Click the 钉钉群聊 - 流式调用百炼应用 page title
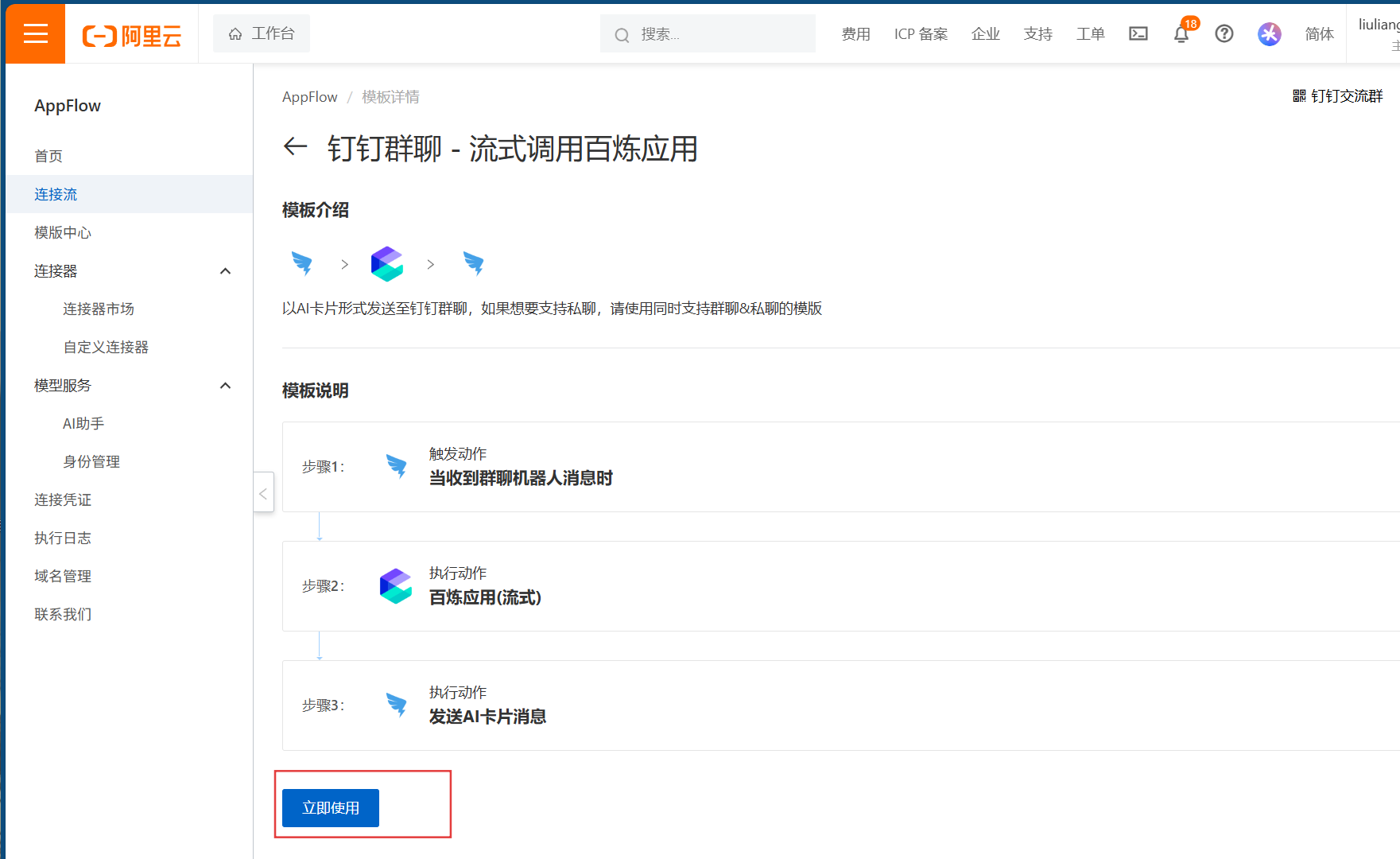This screenshot has height=859, width=1400. [x=513, y=149]
